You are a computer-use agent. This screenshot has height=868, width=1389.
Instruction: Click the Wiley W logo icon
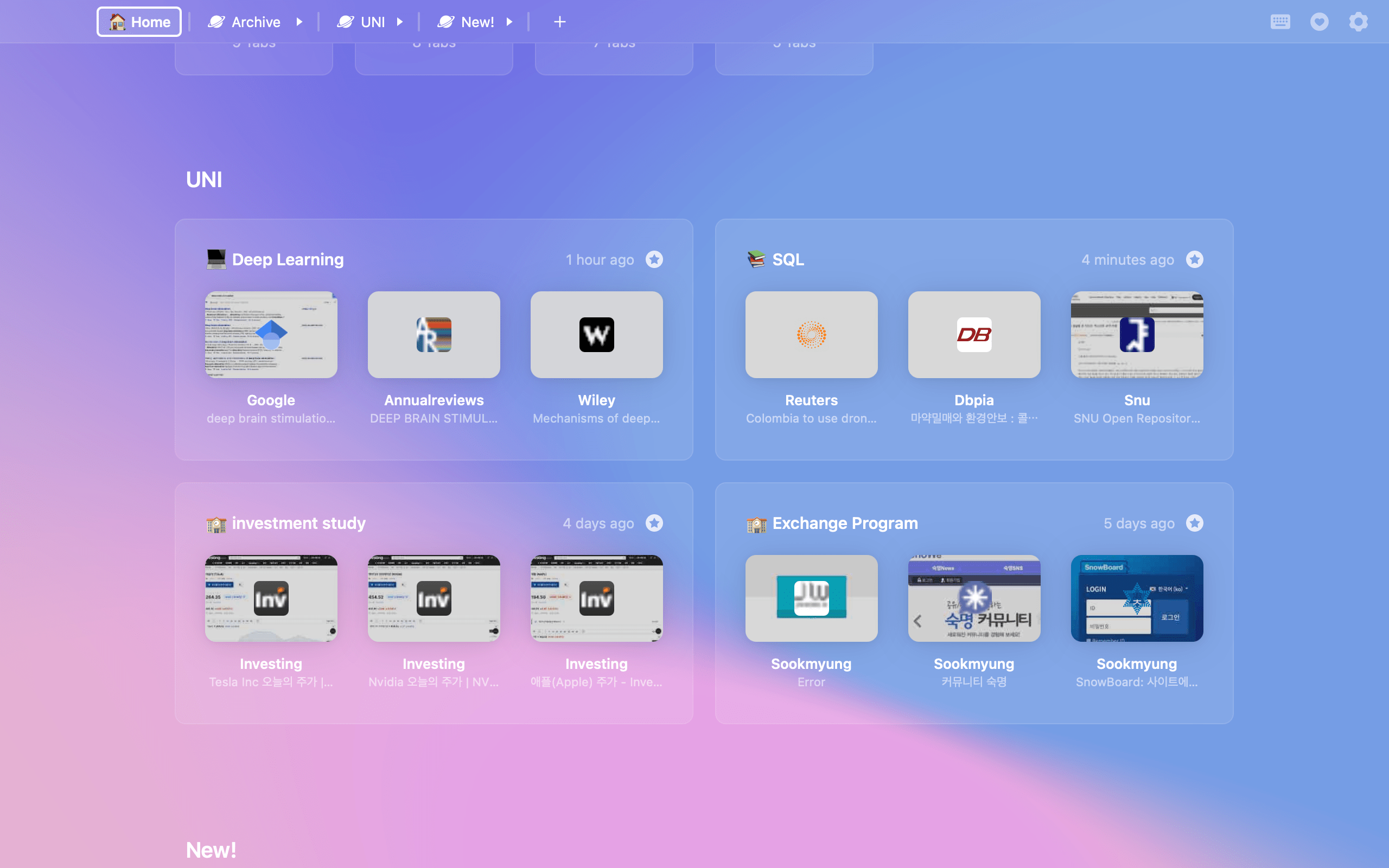click(596, 335)
